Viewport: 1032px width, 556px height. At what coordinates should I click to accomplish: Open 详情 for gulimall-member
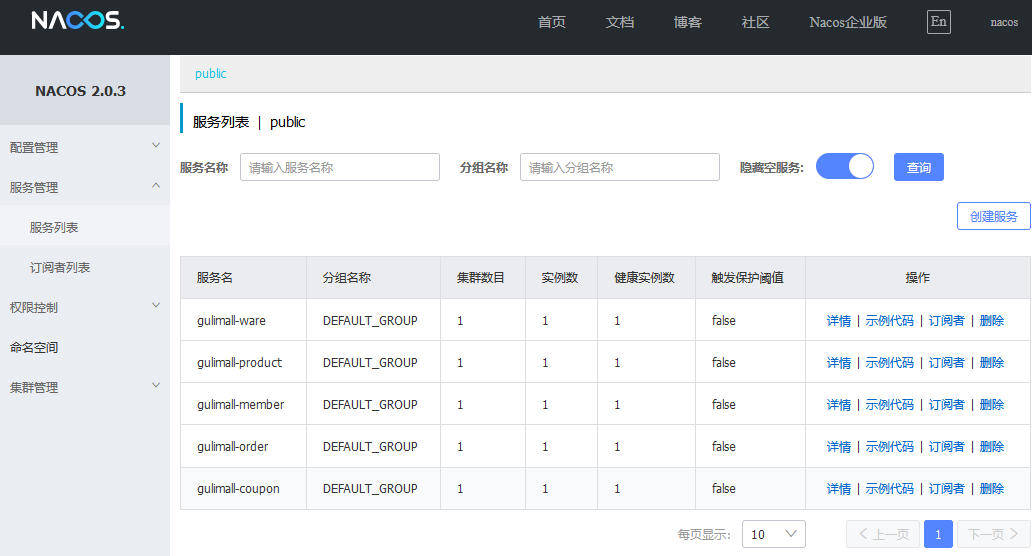tap(838, 405)
